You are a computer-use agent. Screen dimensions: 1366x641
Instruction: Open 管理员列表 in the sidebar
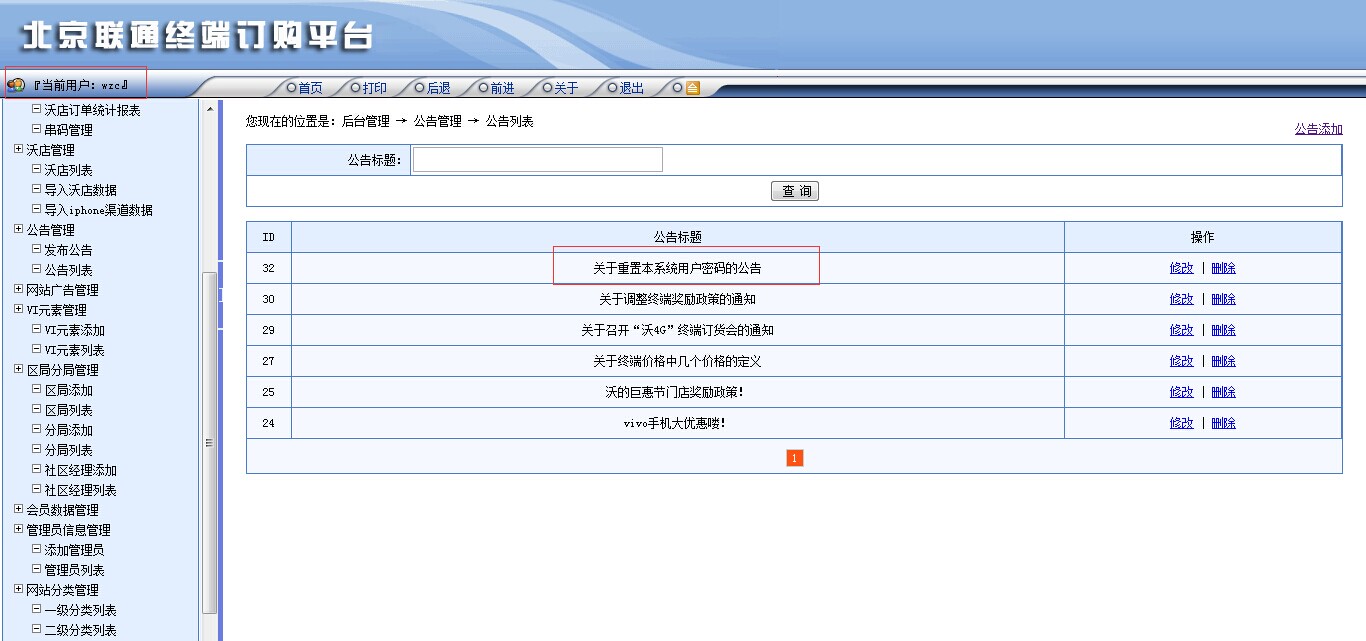pyautogui.click(x=74, y=570)
